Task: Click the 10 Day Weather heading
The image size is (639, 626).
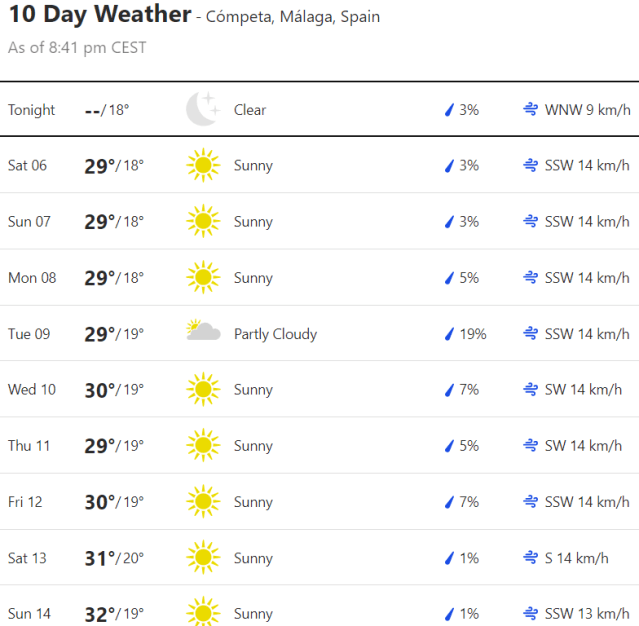Action: tap(99, 15)
